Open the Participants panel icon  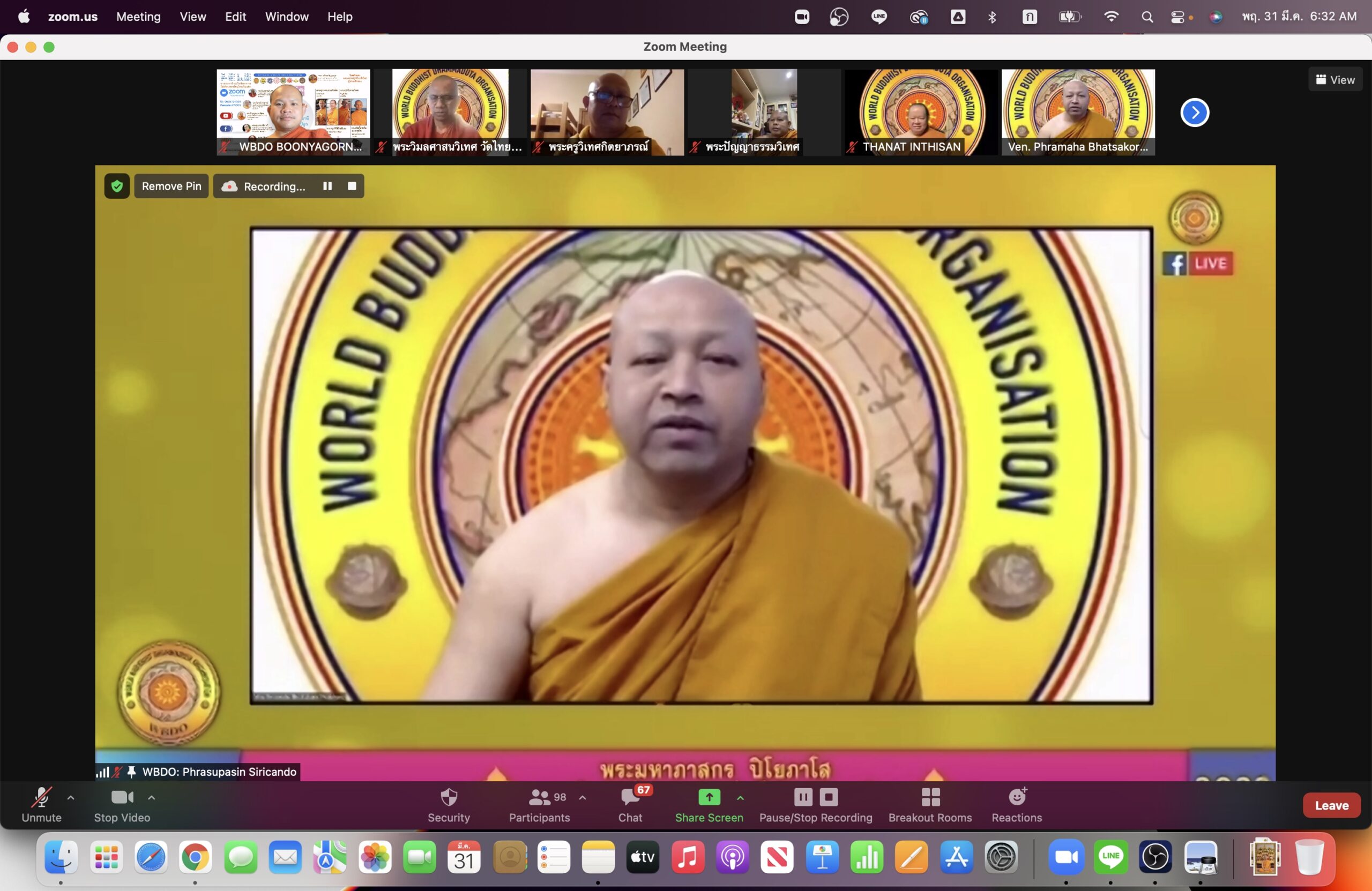[x=540, y=798]
